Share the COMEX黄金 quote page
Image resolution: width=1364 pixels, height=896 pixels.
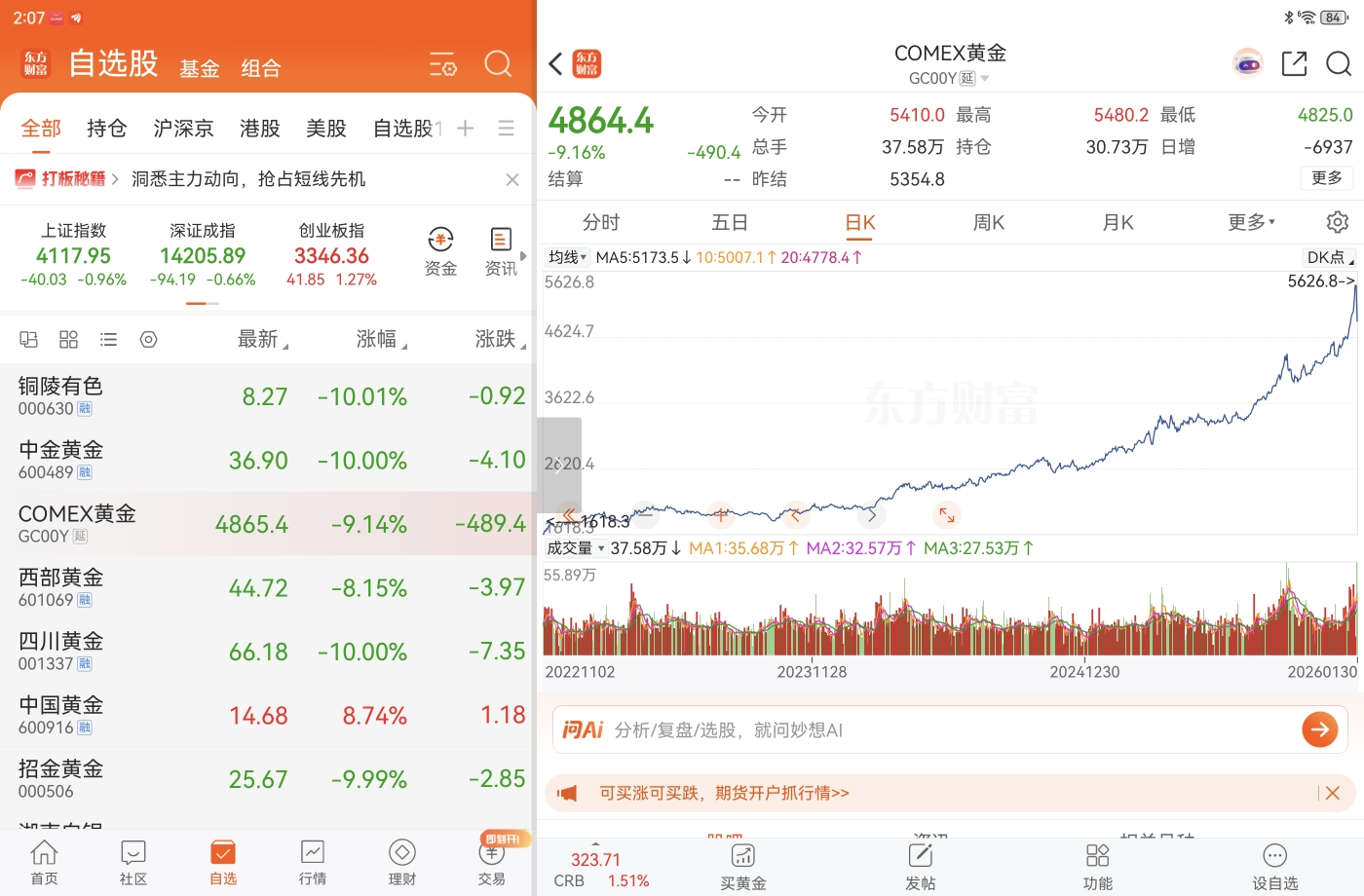[1294, 64]
